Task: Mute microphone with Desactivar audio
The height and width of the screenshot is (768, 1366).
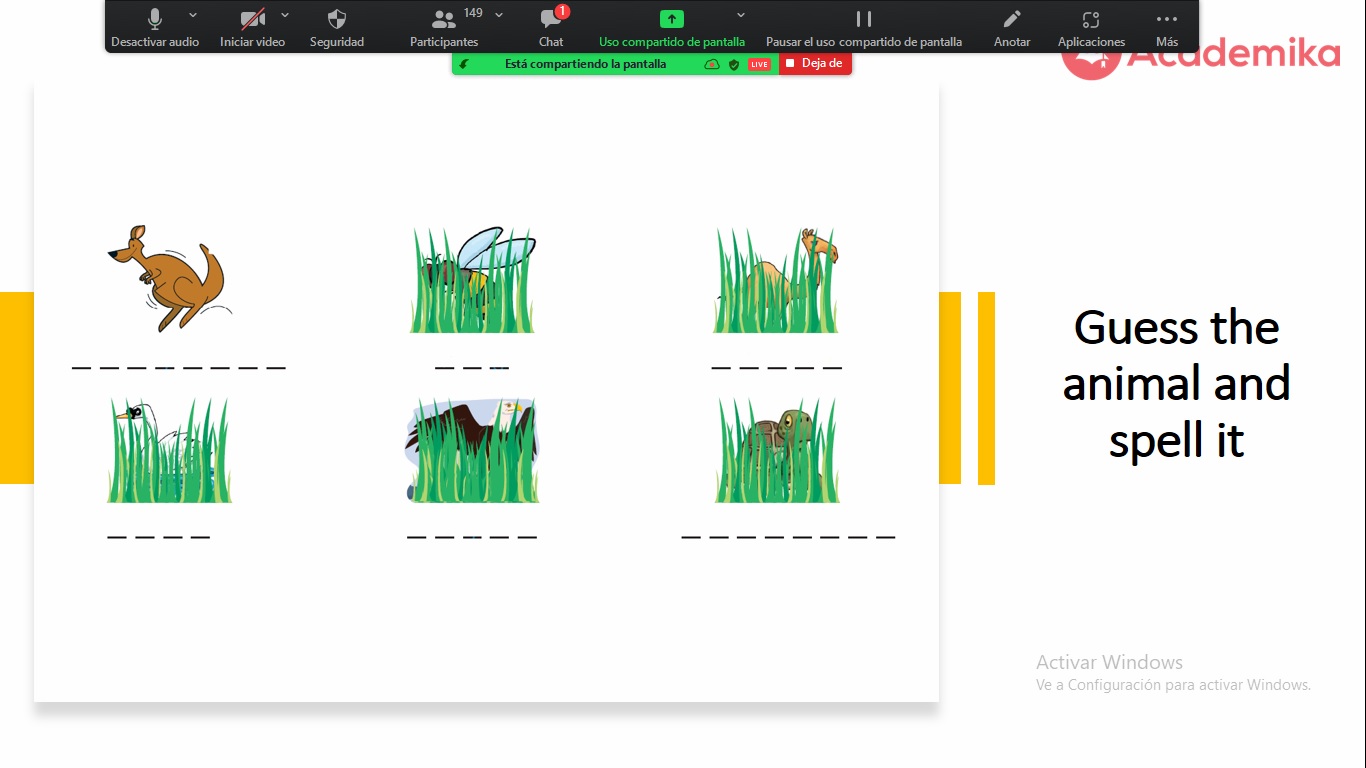Action: coord(155,28)
